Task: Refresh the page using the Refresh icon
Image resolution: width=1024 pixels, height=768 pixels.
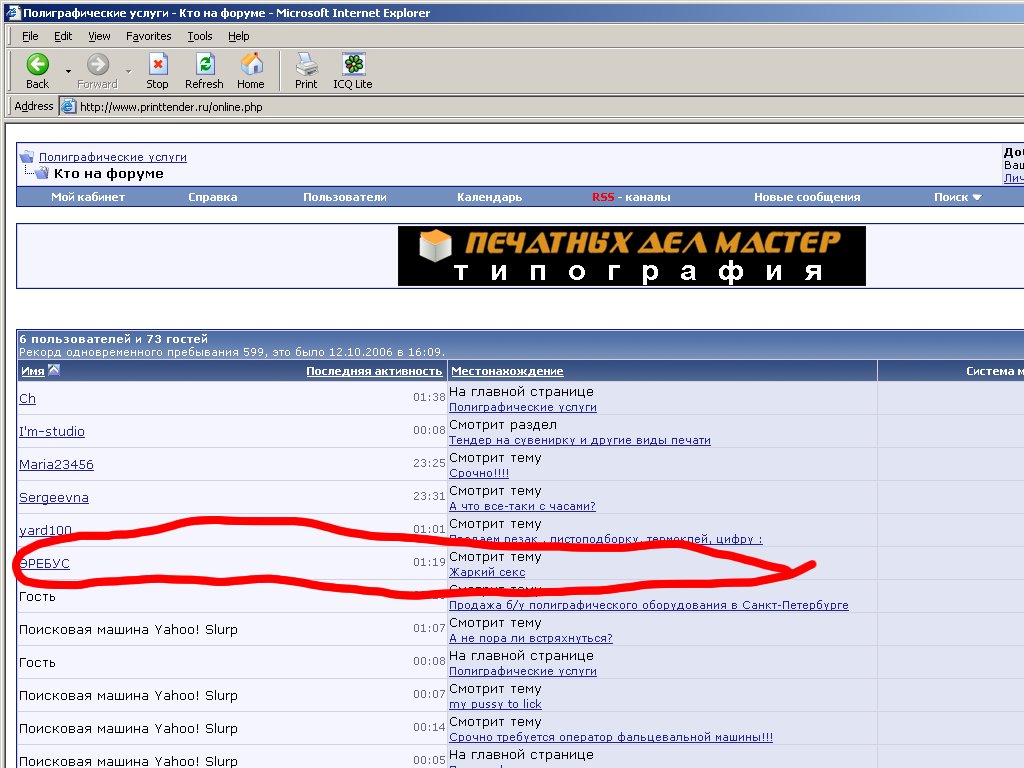Action: pos(204,65)
